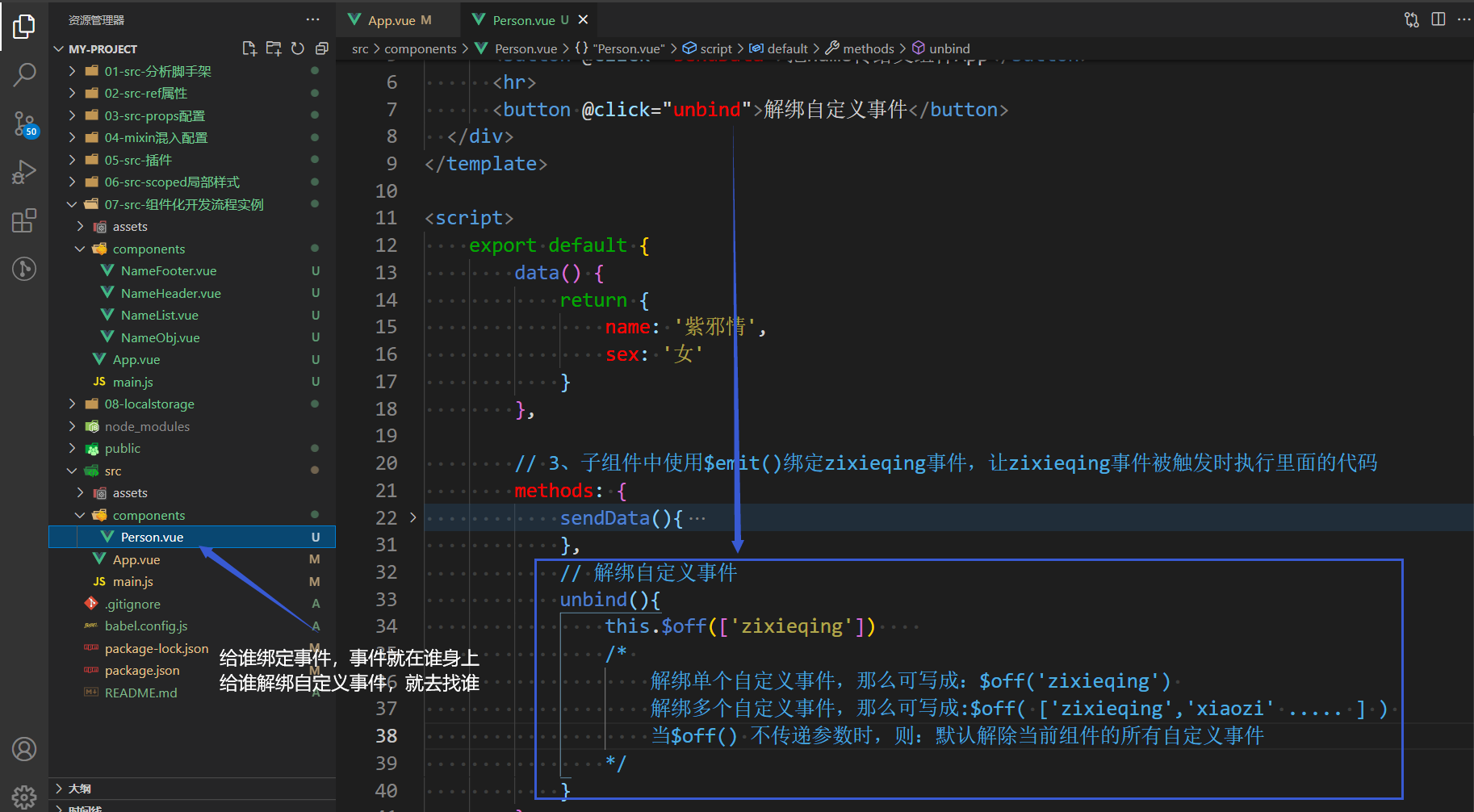The height and width of the screenshot is (812, 1474).
Task: Select Person.vue in the file tree
Action: click(192, 537)
